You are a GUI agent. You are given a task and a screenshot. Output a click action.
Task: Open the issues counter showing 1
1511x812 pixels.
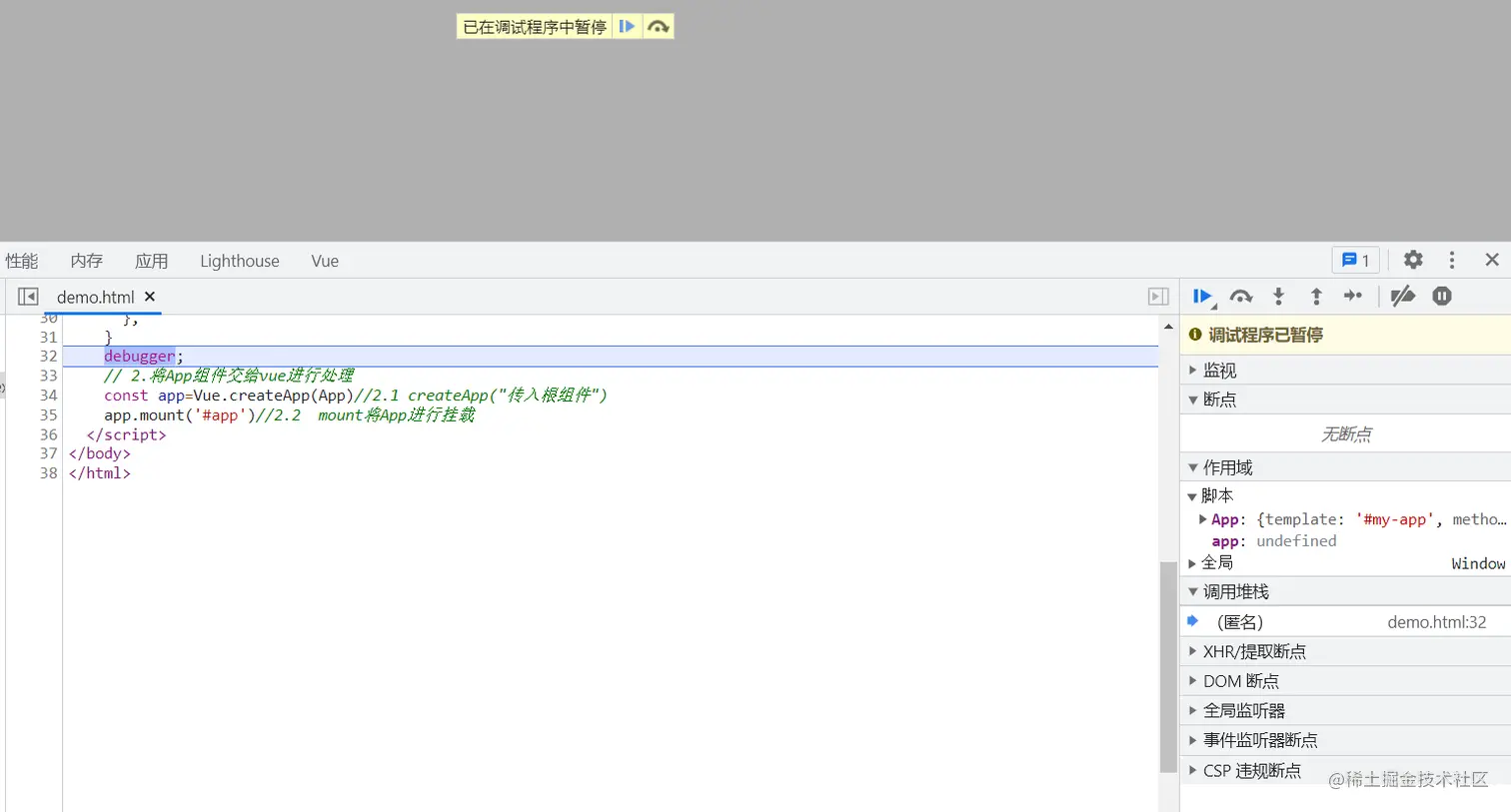click(x=1356, y=261)
